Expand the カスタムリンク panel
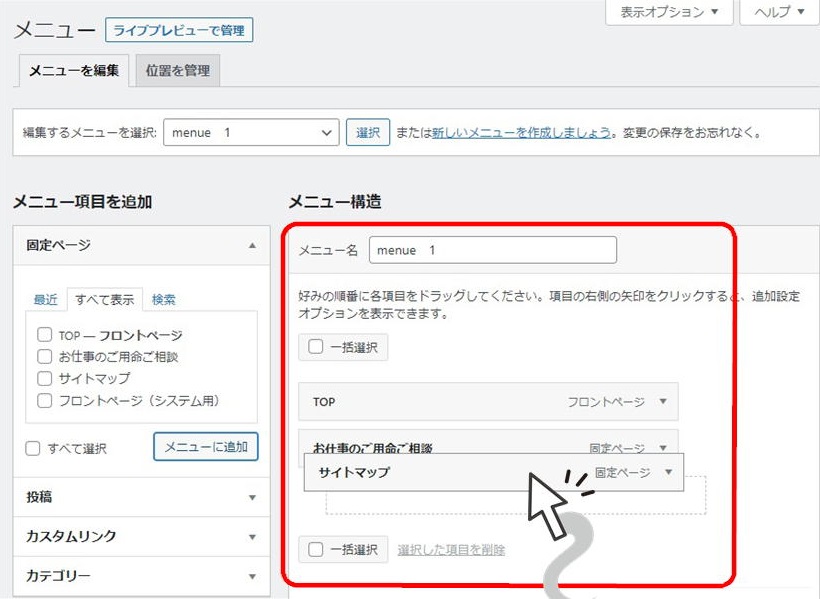Screen dimensions: 820x599 coord(252,536)
